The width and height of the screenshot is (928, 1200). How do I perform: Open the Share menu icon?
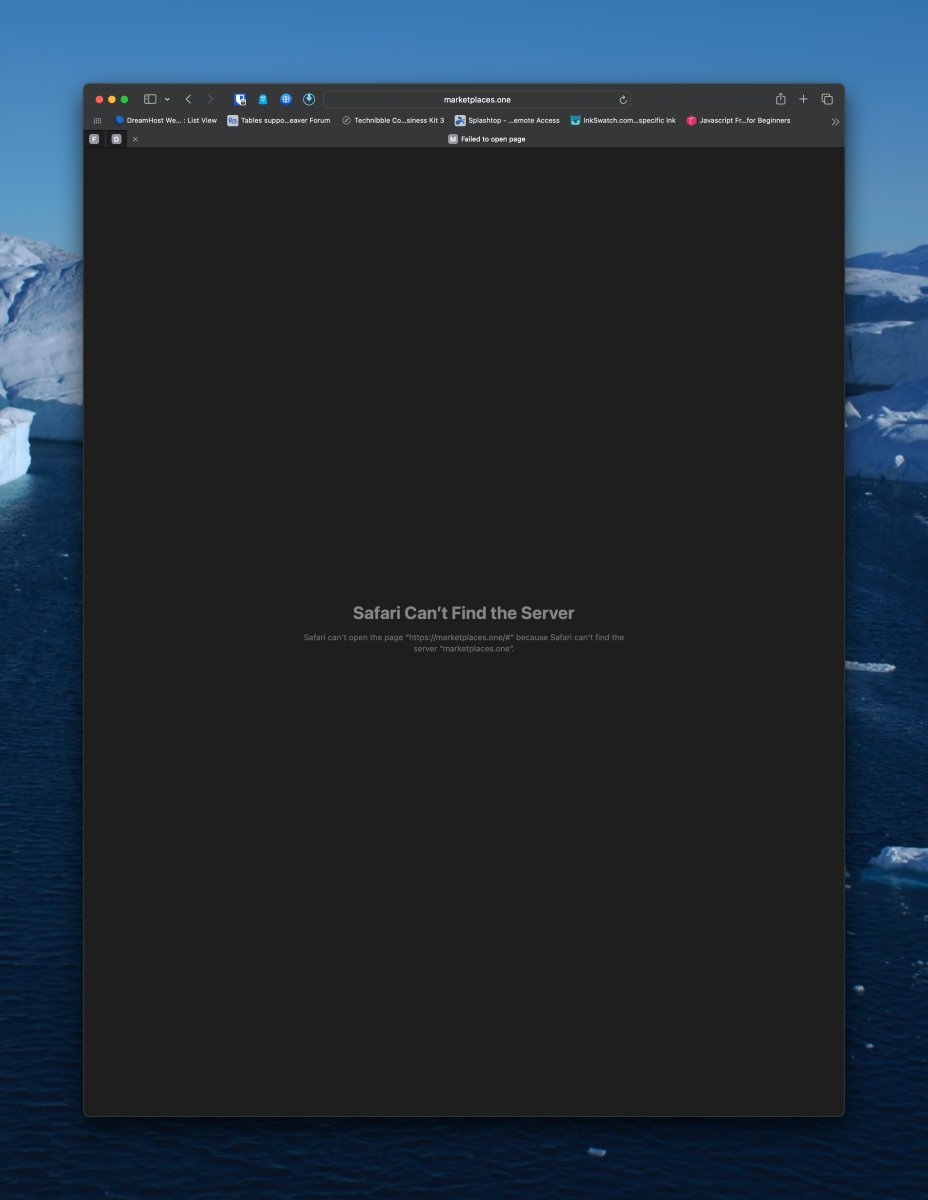[780, 99]
